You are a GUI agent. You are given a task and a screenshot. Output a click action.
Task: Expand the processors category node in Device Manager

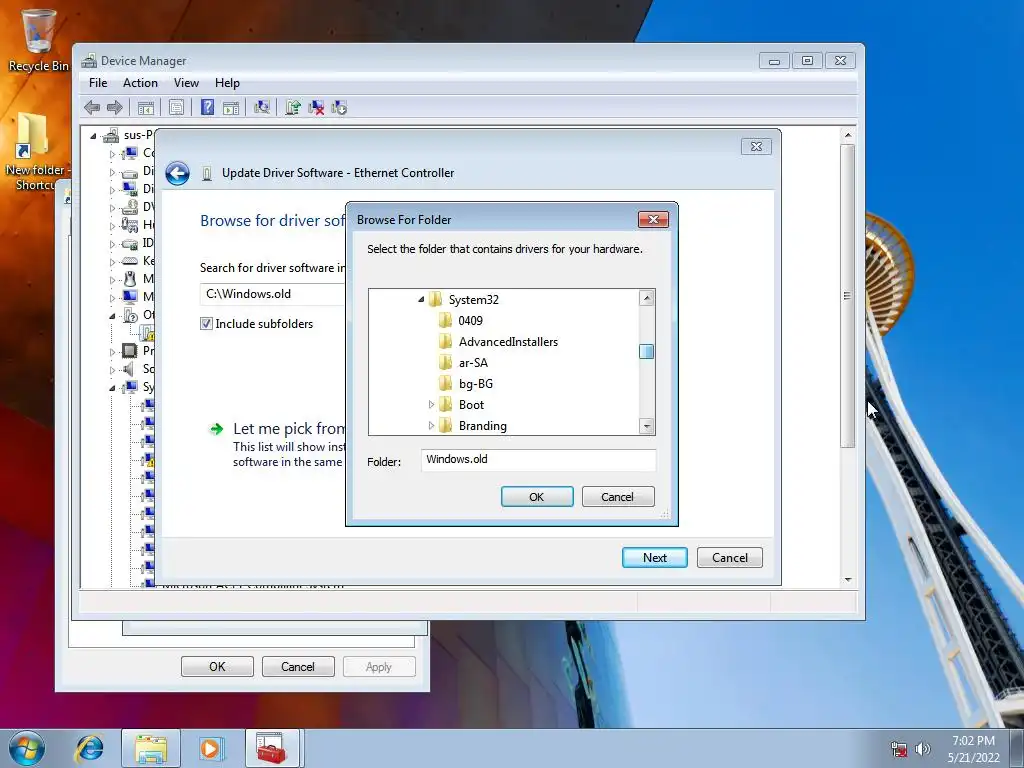click(x=112, y=352)
